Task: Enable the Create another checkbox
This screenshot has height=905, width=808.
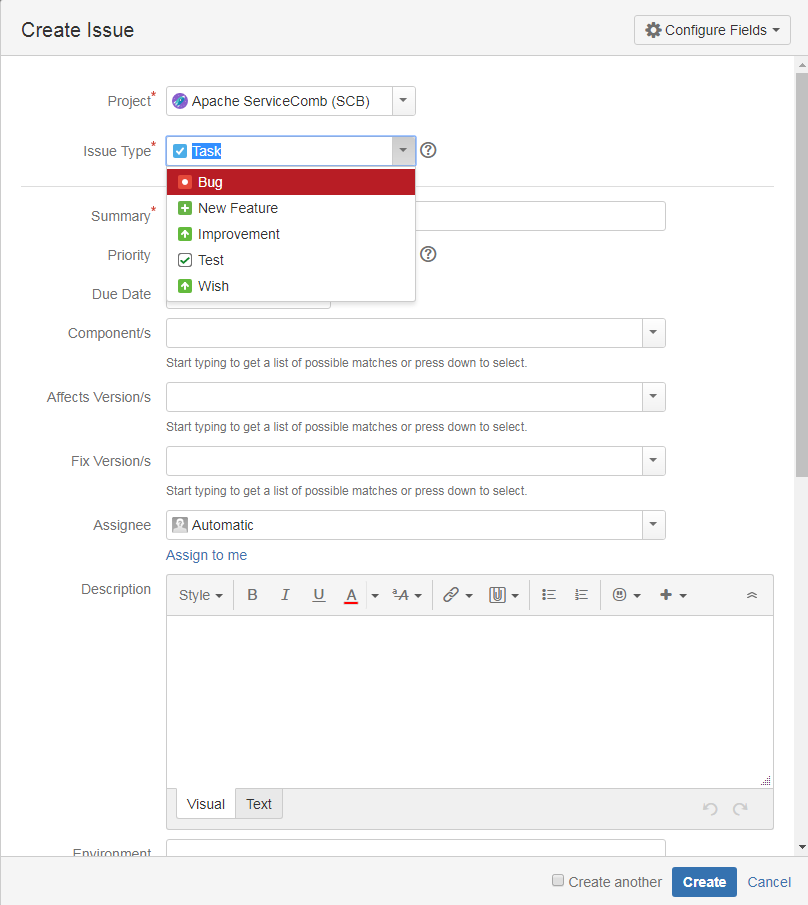Action: click(558, 881)
